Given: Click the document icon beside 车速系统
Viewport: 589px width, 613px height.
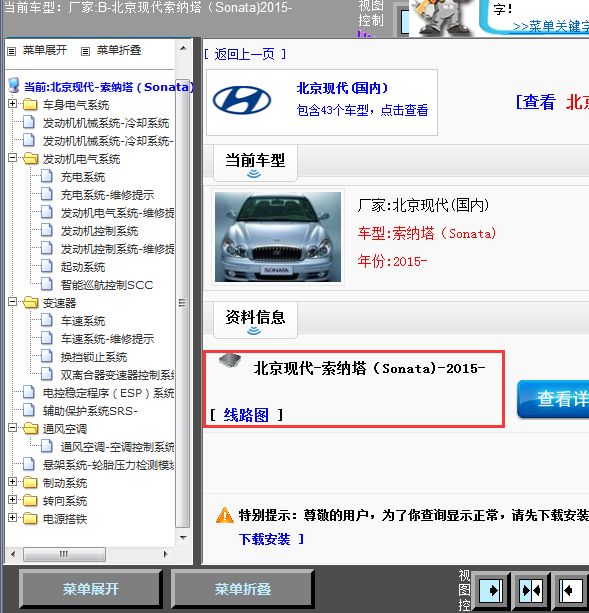Looking at the screenshot, I should (x=47, y=320).
